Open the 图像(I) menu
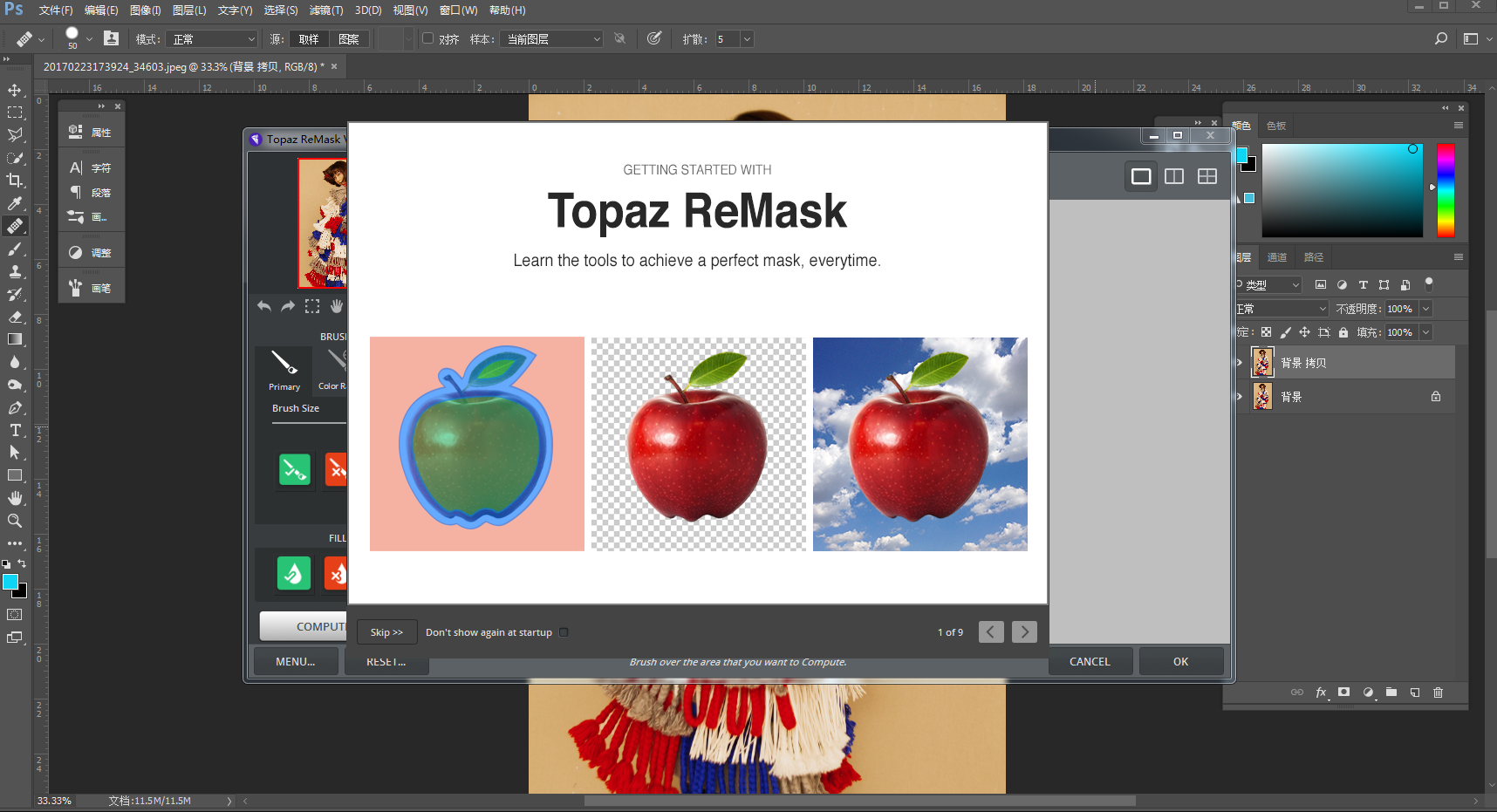Image resolution: width=1497 pixels, height=812 pixels. tap(145, 10)
